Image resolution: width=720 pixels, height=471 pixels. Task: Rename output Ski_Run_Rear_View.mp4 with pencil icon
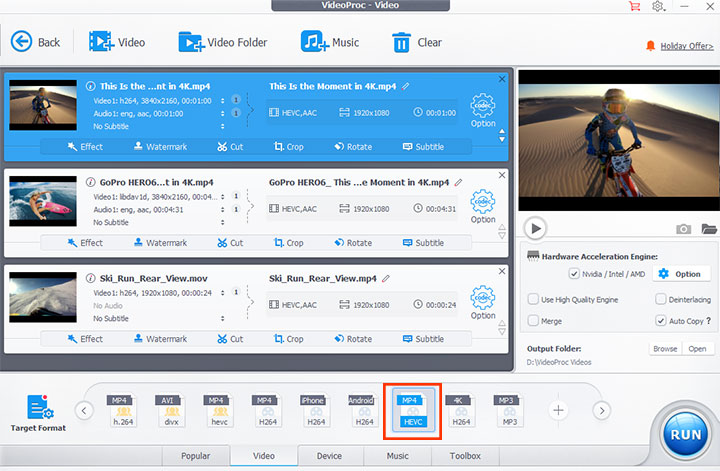pyautogui.click(x=386, y=278)
